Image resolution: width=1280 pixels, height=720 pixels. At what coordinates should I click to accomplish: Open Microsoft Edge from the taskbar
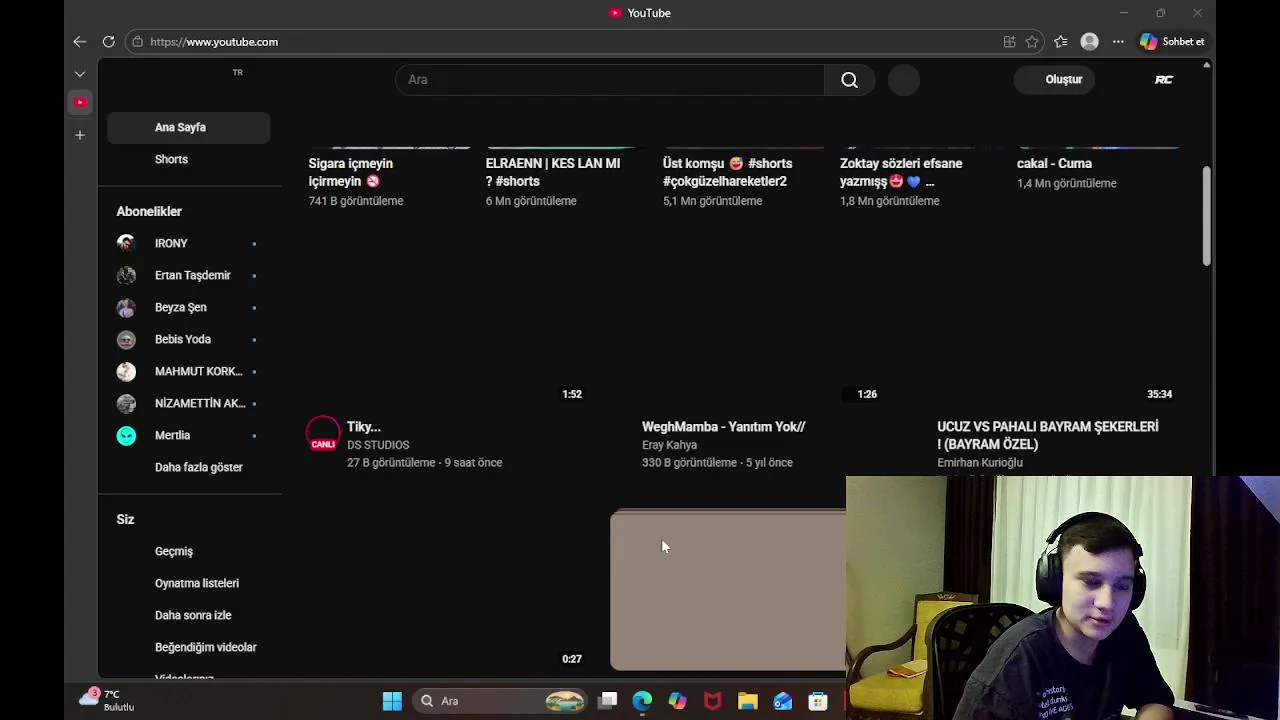[642, 701]
